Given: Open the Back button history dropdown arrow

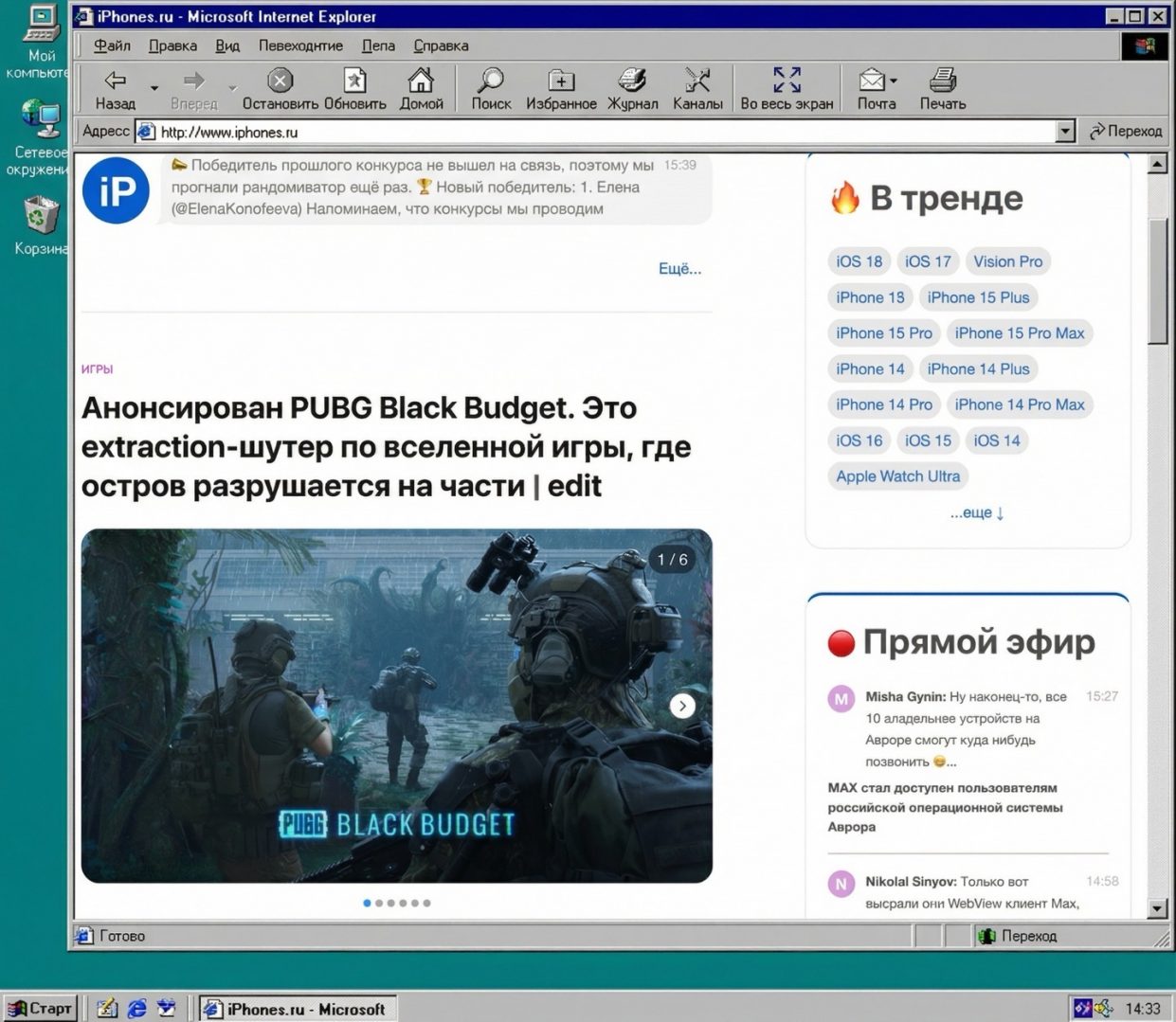Looking at the screenshot, I should click(x=154, y=88).
